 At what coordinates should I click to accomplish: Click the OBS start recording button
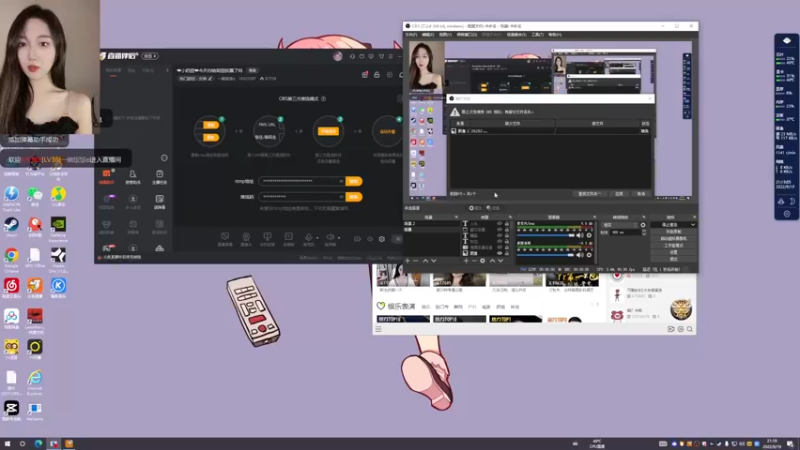point(673,232)
